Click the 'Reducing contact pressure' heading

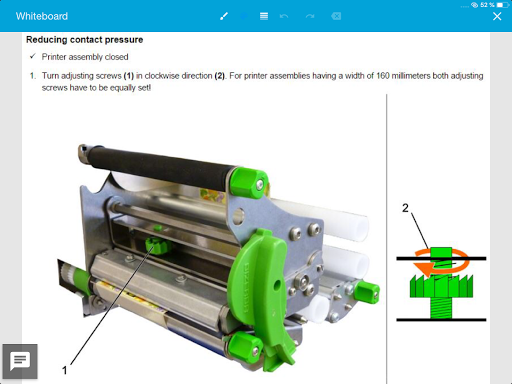[x=85, y=40]
